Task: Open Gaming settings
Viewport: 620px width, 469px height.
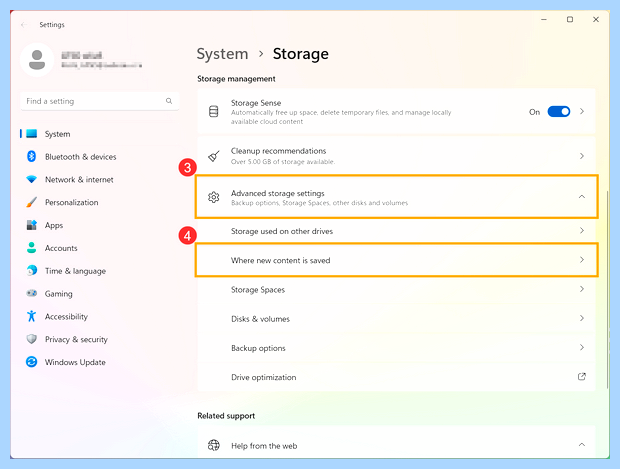Action: (x=99, y=293)
